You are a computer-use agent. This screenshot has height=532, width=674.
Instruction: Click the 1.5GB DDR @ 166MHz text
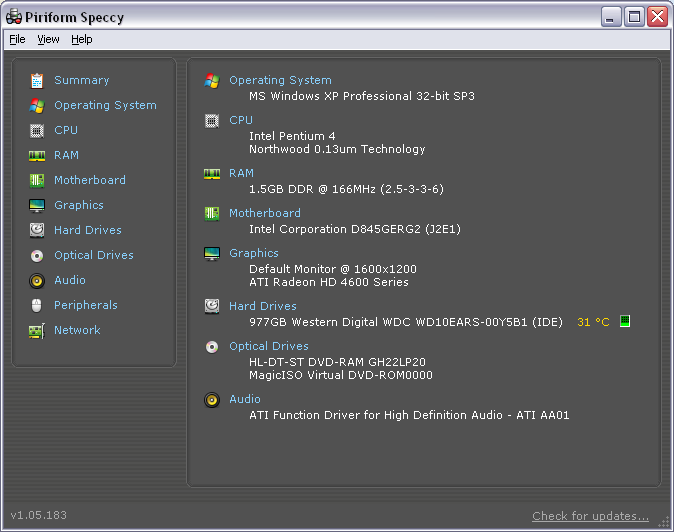[x=346, y=189]
